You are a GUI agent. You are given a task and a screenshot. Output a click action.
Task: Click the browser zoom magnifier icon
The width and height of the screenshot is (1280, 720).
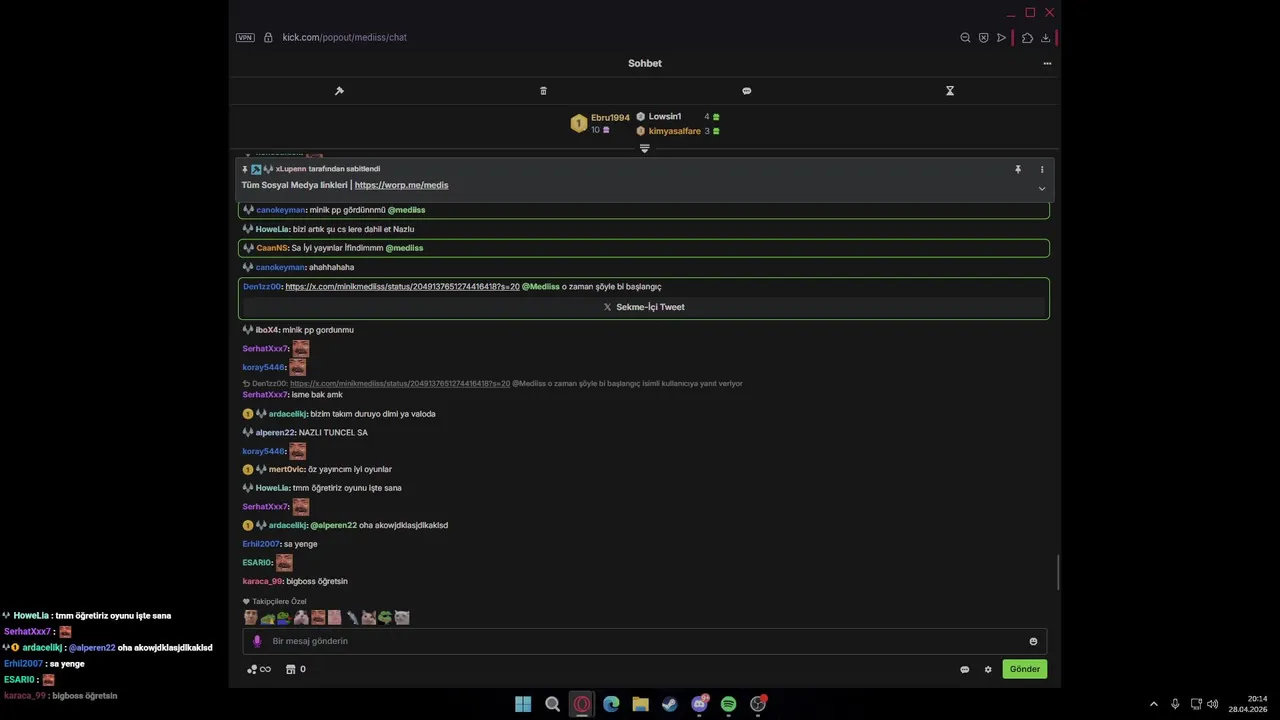965,38
